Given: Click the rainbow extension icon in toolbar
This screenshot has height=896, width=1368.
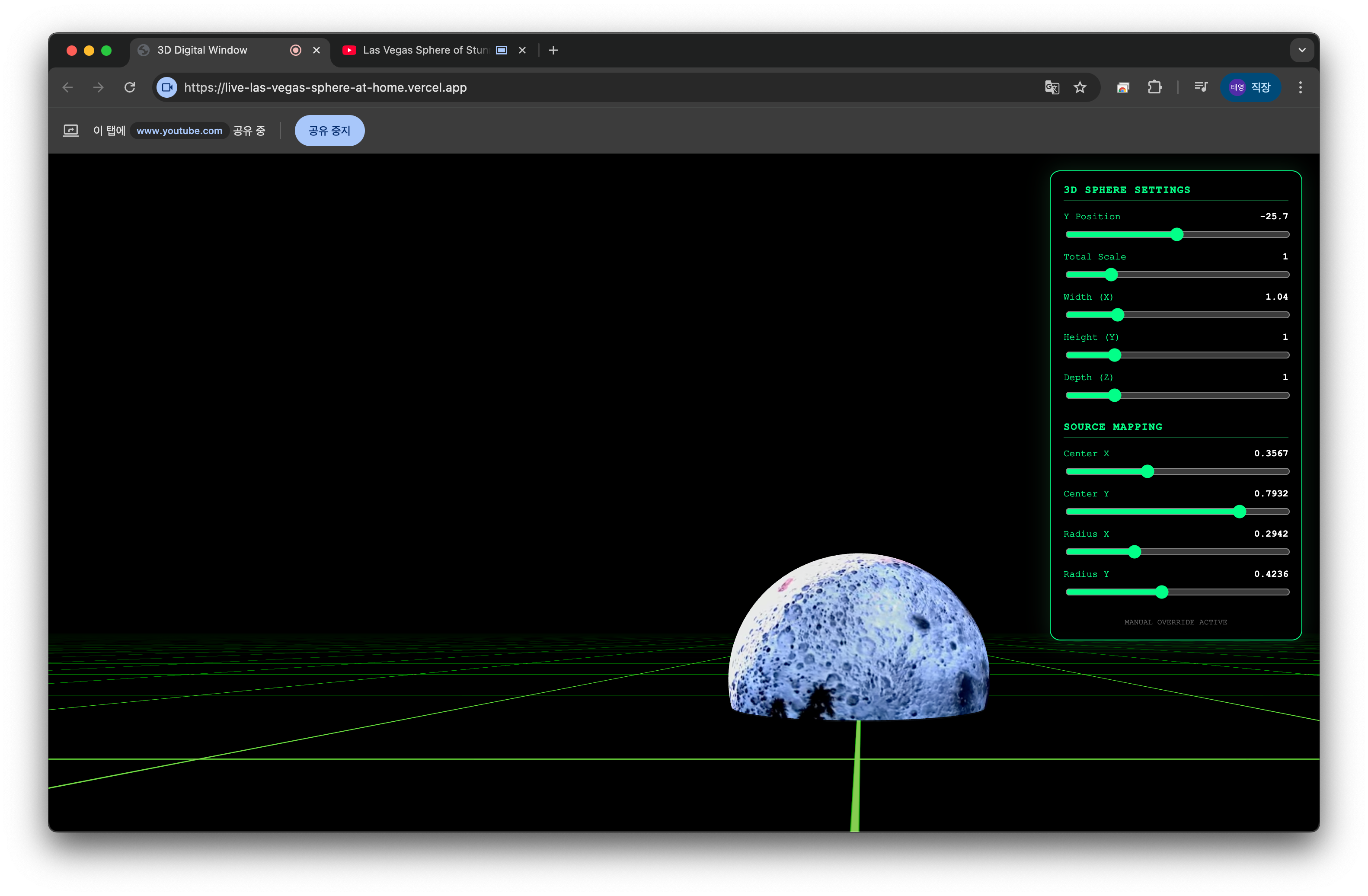Looking at the screenshot, I should (1122, 87).
